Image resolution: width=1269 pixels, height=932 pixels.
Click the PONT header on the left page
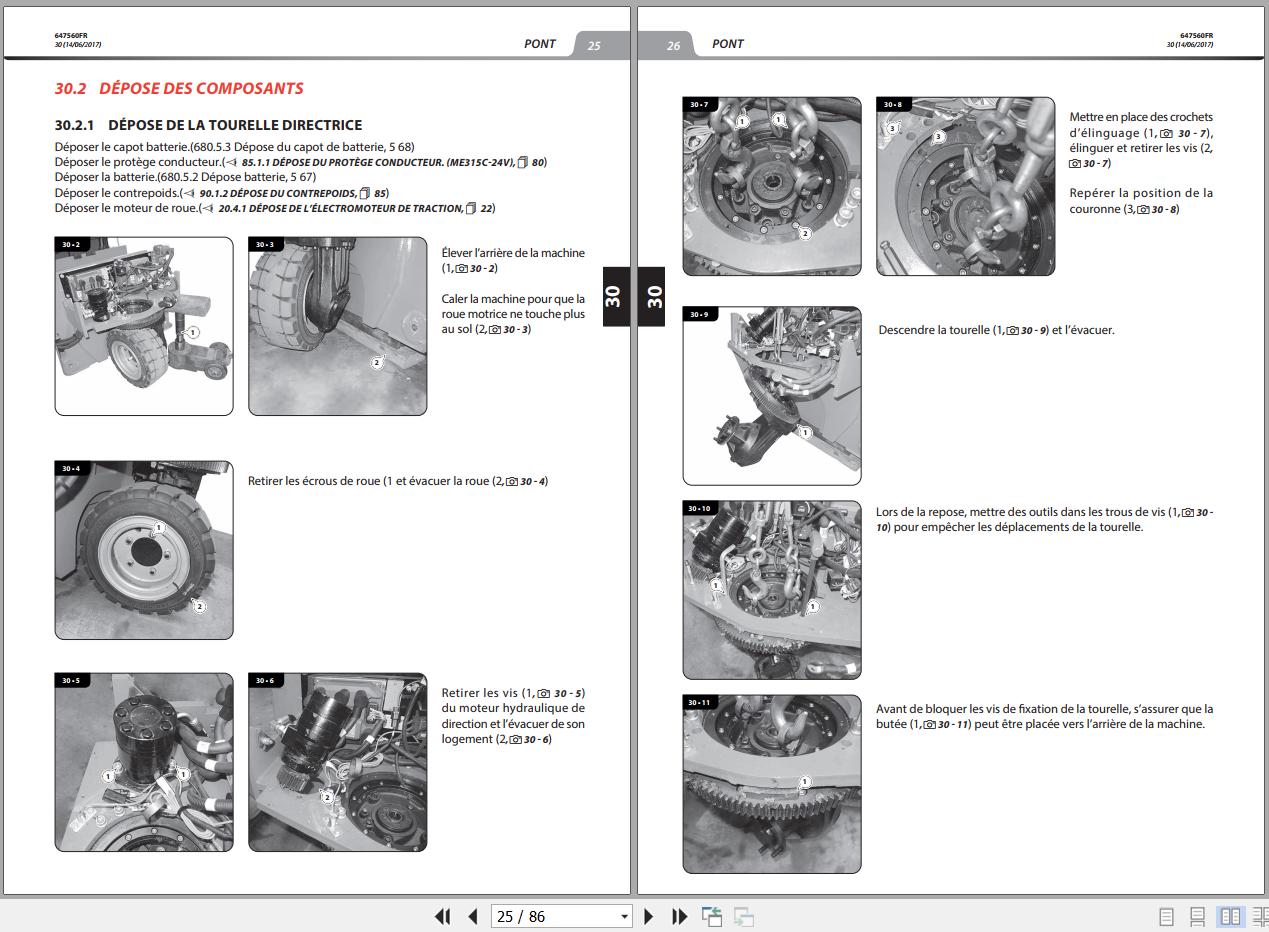(x=540, y=44)
